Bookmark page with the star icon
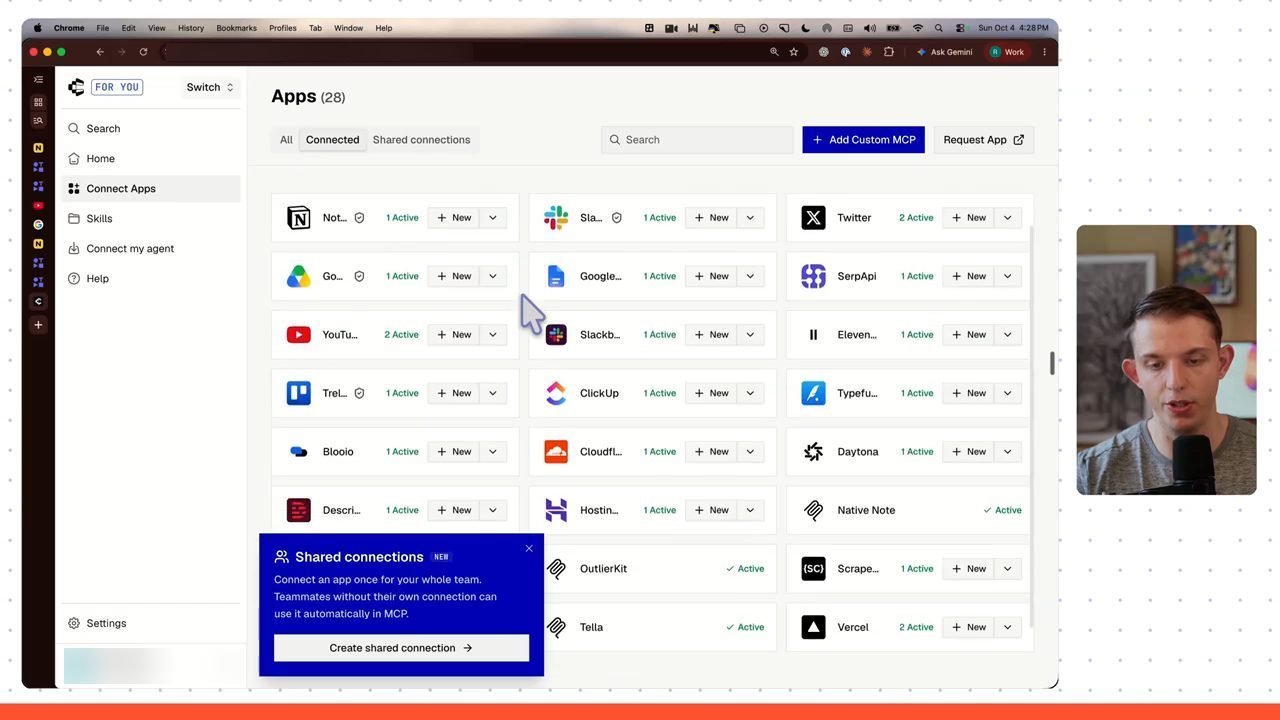Screen dimensions: 1280x720 794,52
